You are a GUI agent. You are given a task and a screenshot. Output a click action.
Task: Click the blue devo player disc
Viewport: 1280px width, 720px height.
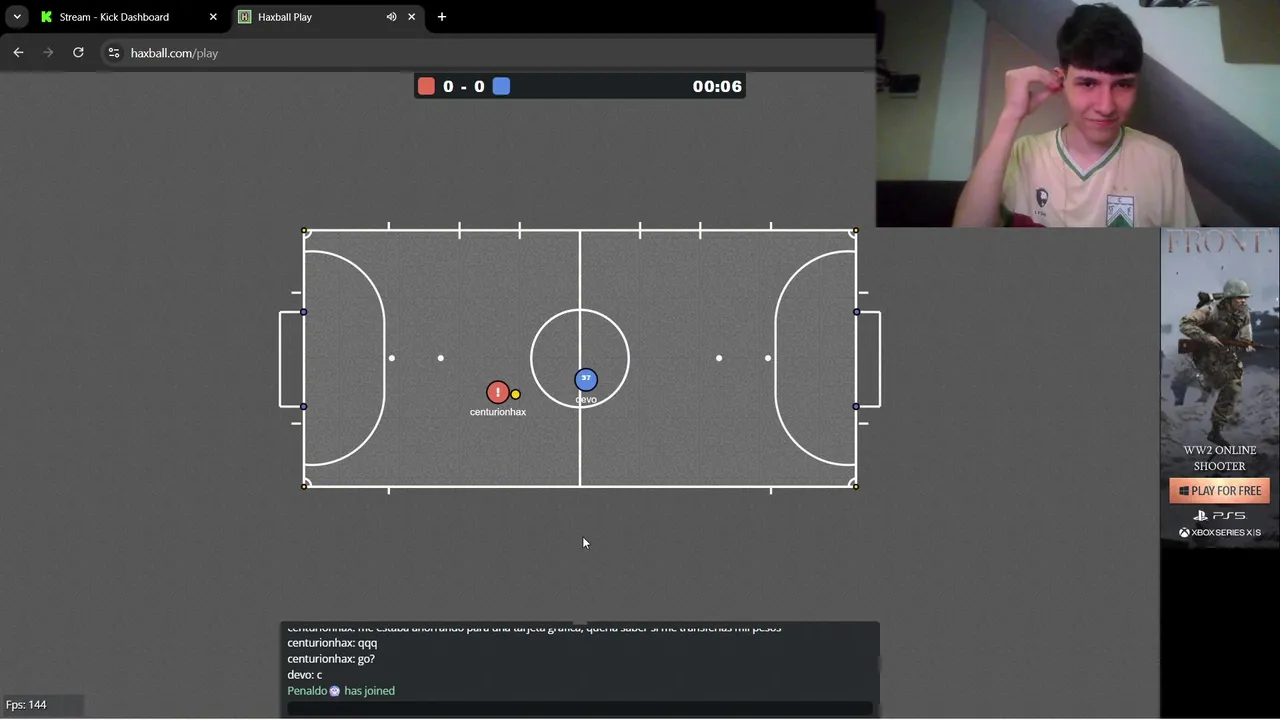[x=586, y=379]
